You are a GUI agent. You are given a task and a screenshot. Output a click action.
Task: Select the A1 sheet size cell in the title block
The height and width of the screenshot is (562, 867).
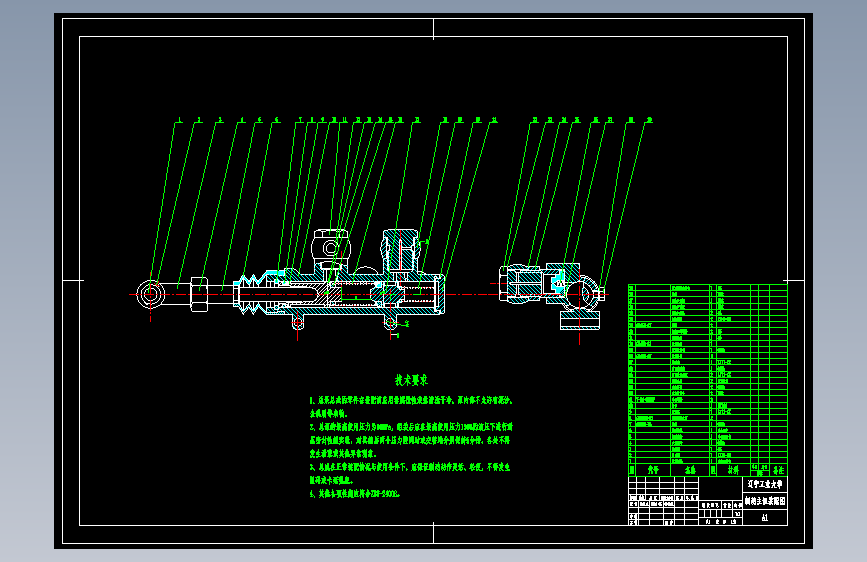pyautogui.click(x=765, y=518)
